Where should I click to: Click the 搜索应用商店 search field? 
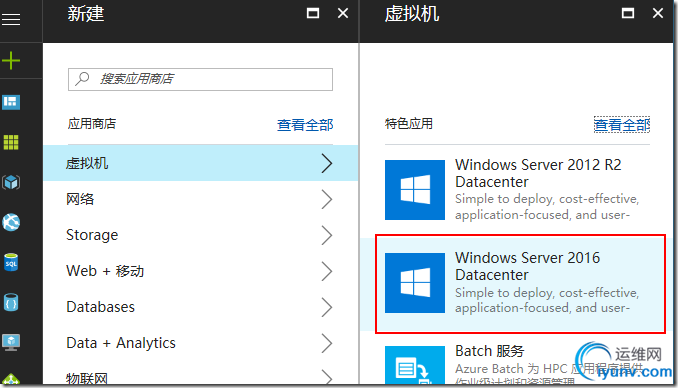tap(200, 79)
